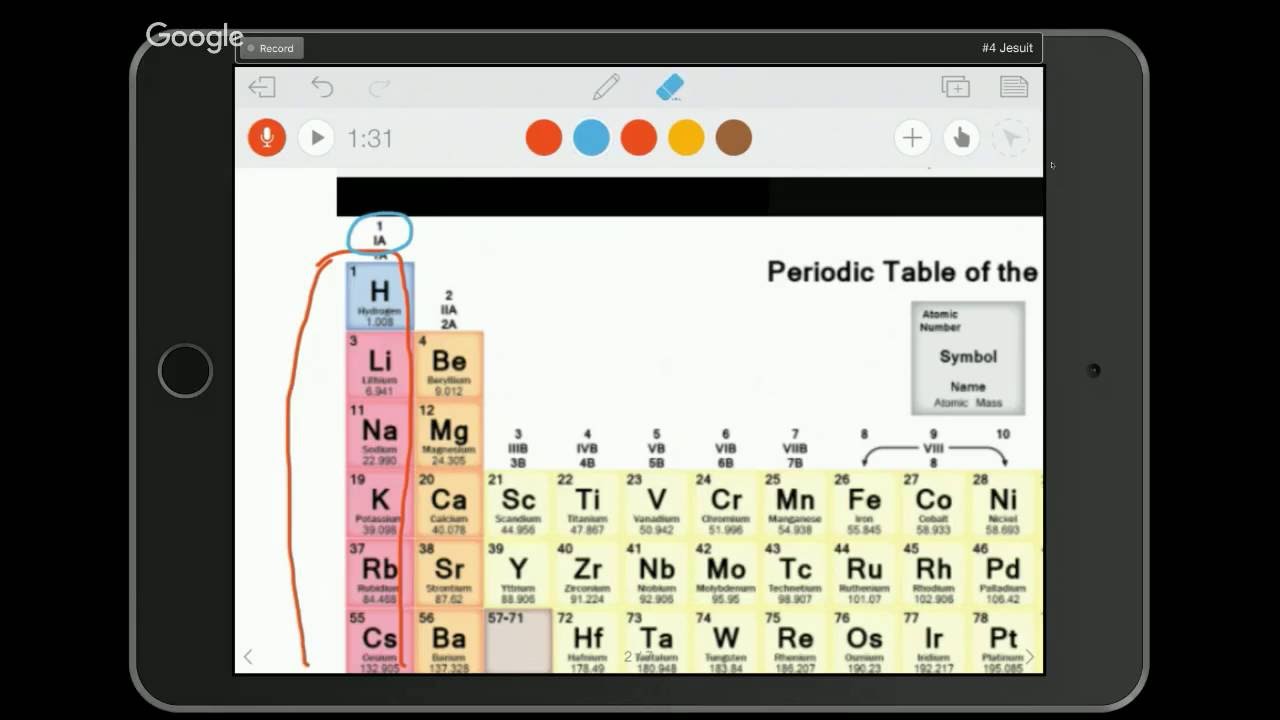
Task: Tap the Magnesium Mg cell
Action: click(x=448, y=435)
